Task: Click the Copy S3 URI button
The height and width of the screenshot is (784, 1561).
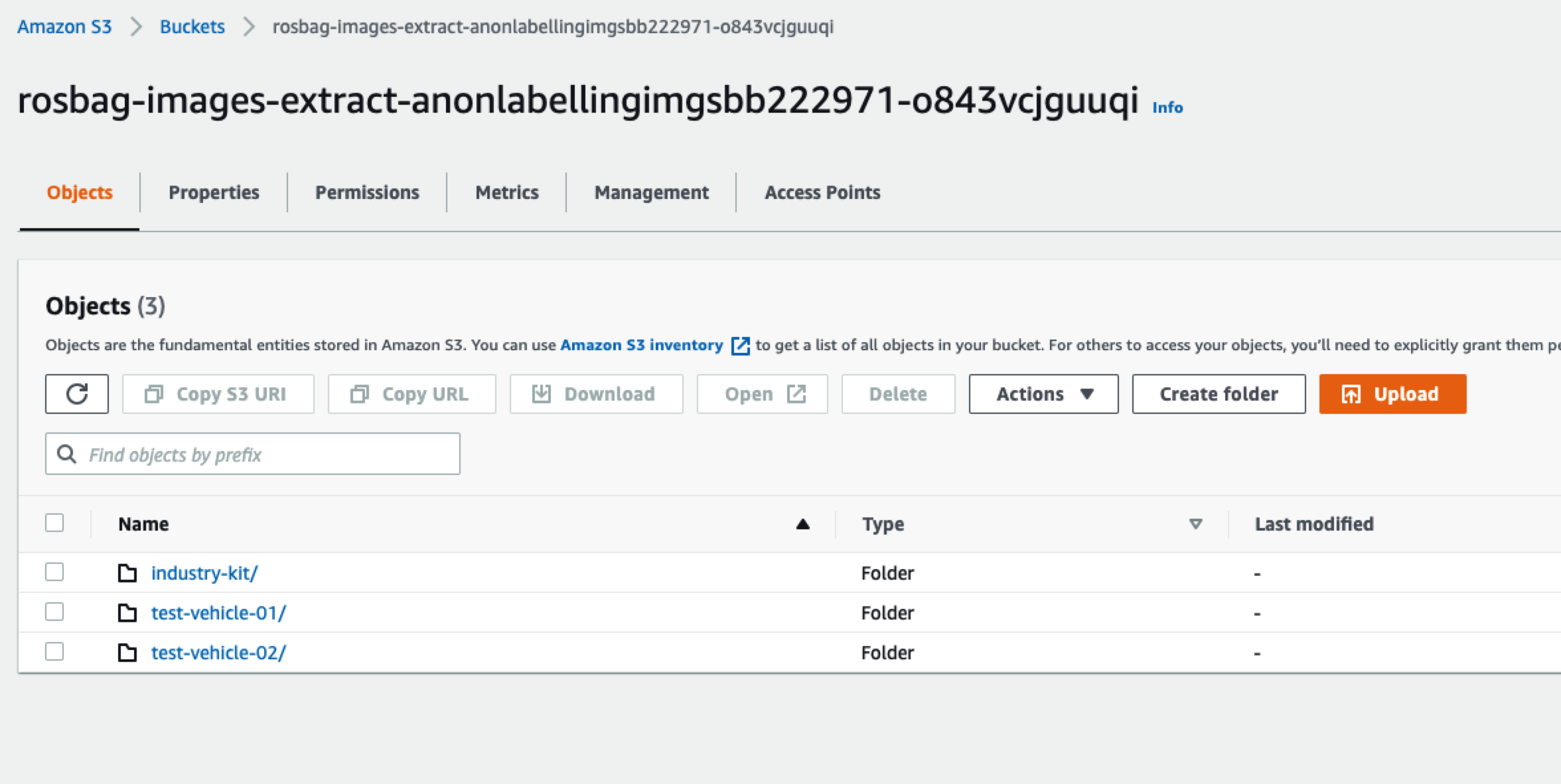Action: pos(218,394)
